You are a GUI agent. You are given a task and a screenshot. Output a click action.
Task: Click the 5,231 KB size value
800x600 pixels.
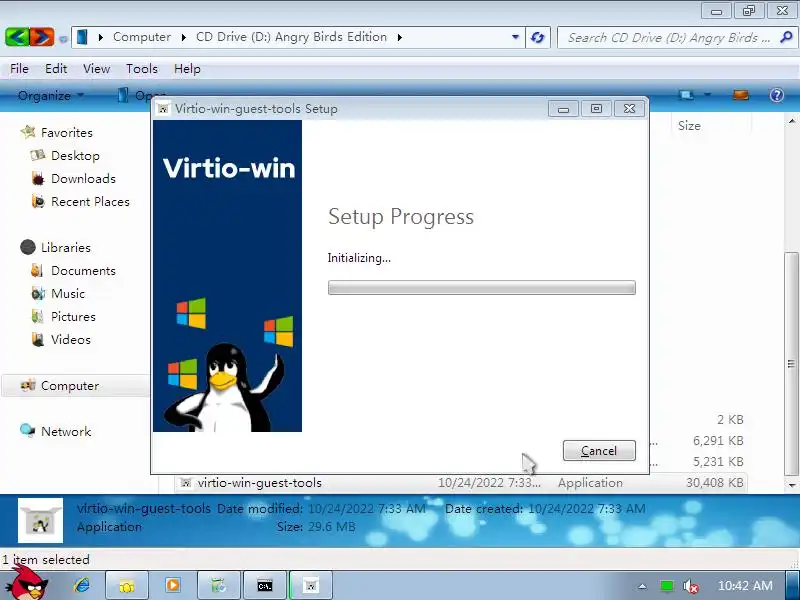click(718, 461)
